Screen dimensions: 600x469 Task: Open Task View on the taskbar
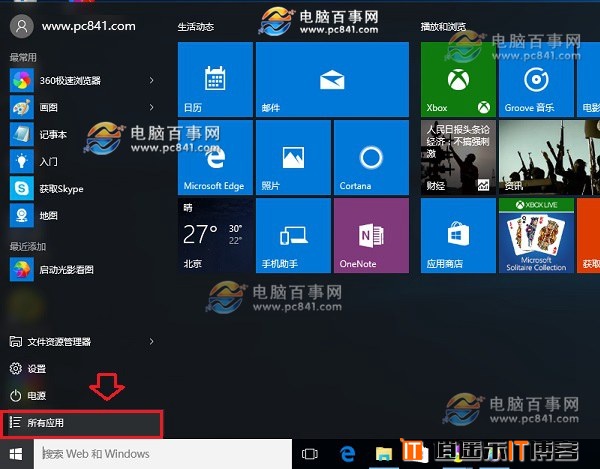click(310, 454)
